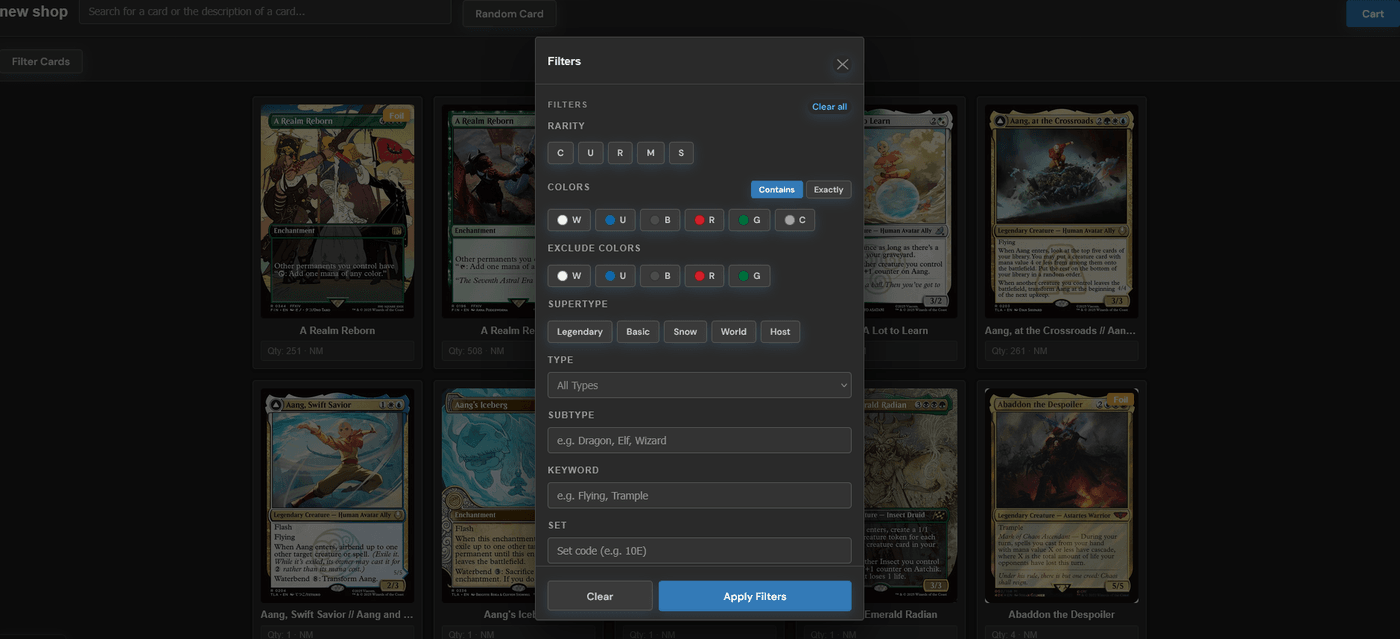Toggle Legendary supertype filter
1400x639 pixels.
[580, 332]
